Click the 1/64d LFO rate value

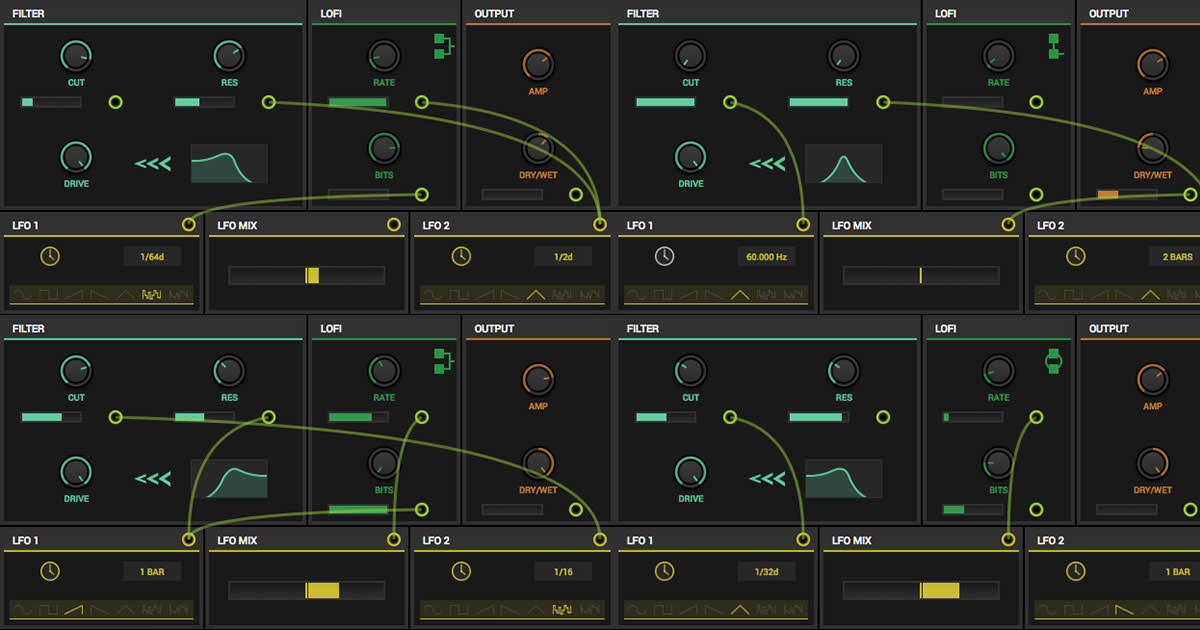pyautogui.click(x=153, y=257)
